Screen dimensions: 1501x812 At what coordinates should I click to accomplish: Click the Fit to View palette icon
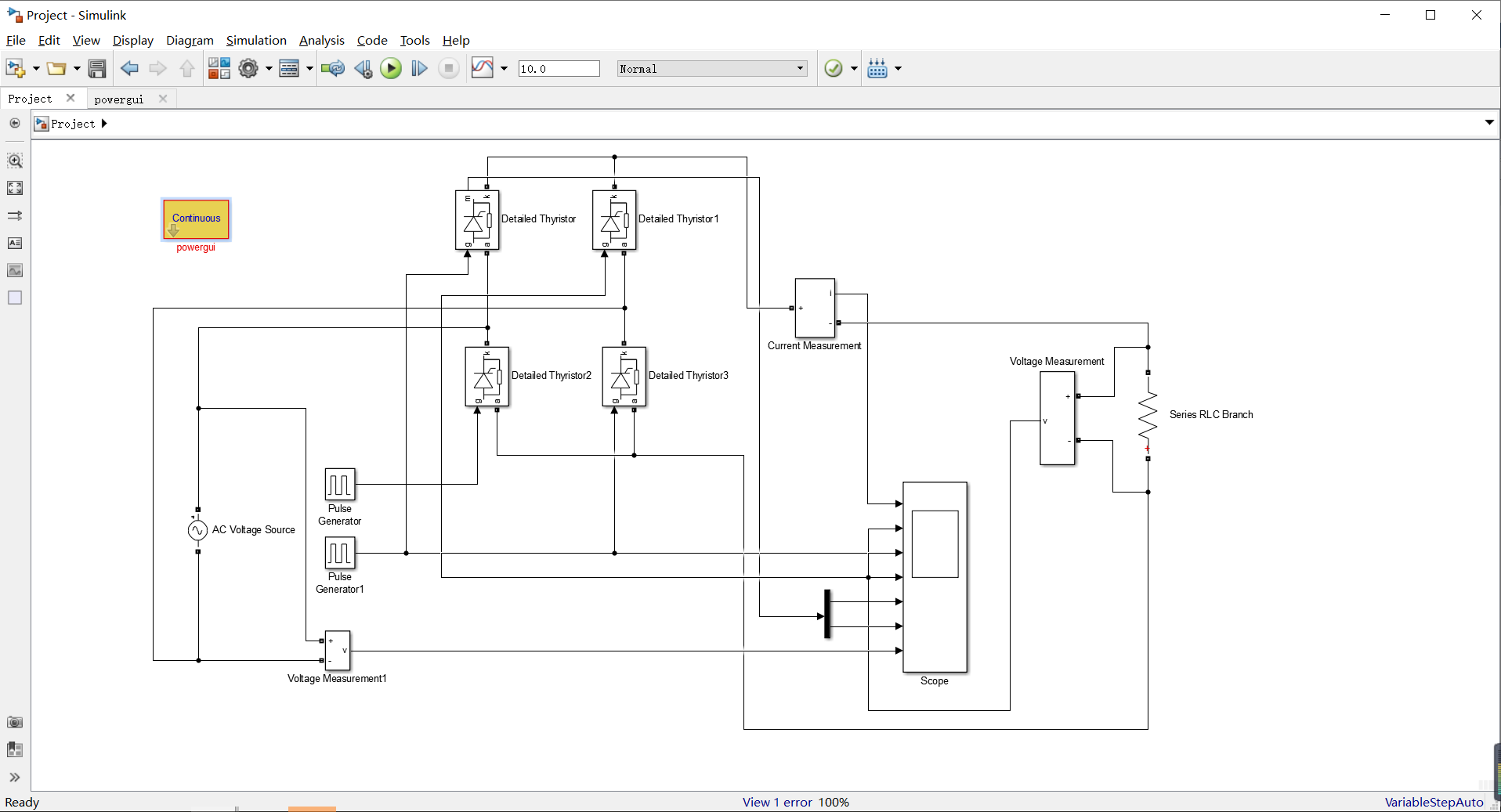15,188
